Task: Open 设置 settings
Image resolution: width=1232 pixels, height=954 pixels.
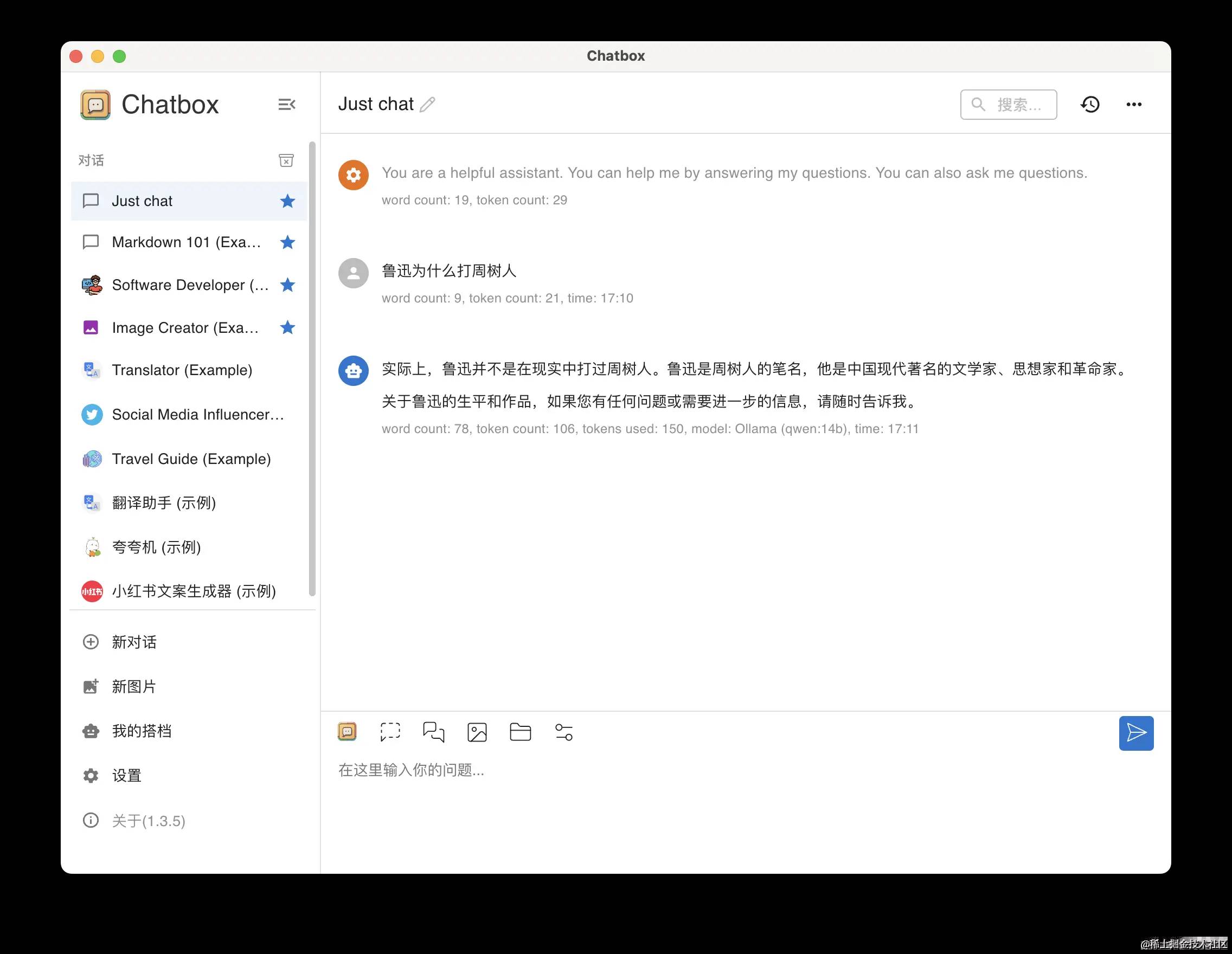Action: coord(189,775)
